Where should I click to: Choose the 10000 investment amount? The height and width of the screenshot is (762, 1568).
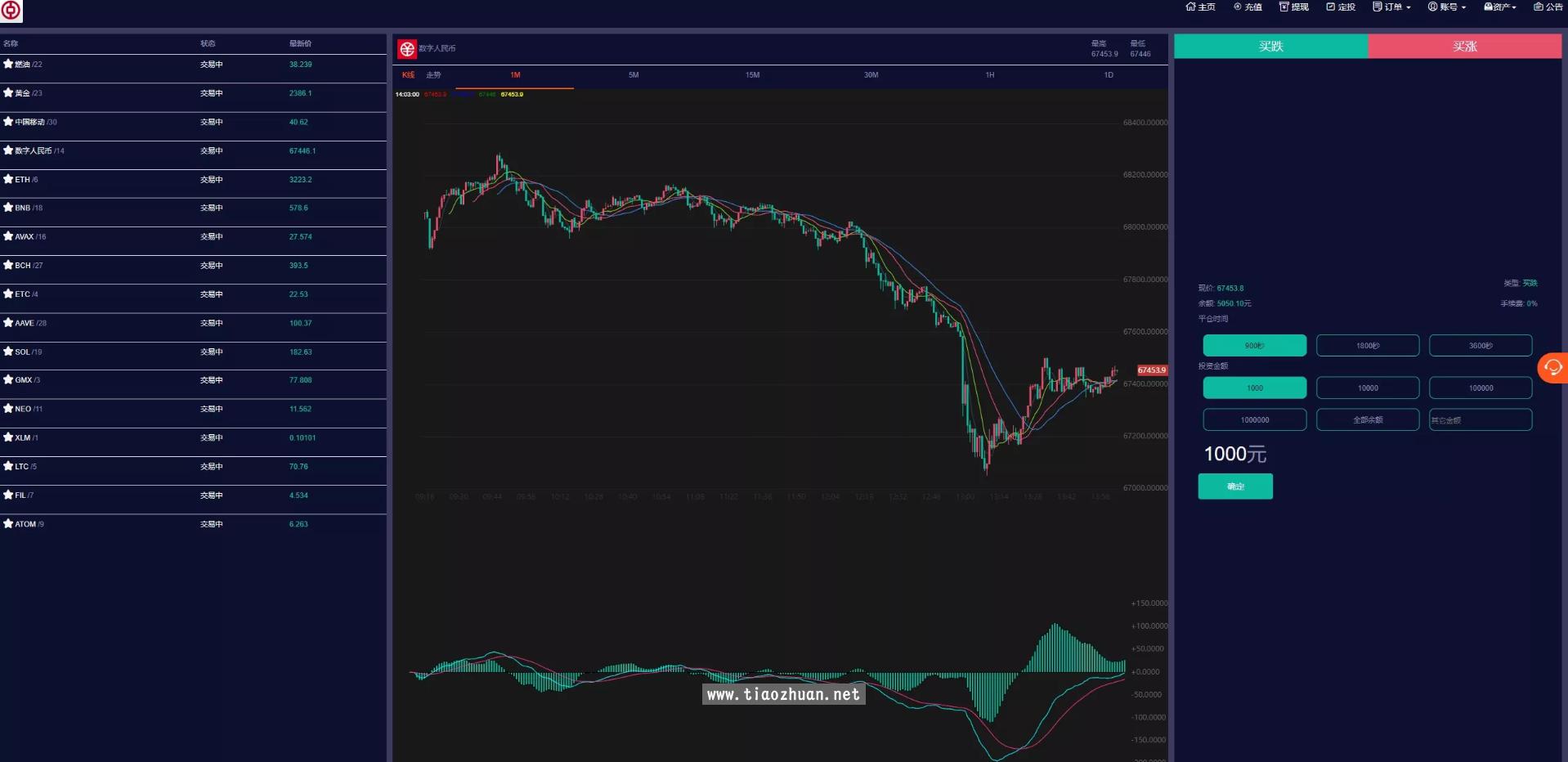[x=1368, y=388]
